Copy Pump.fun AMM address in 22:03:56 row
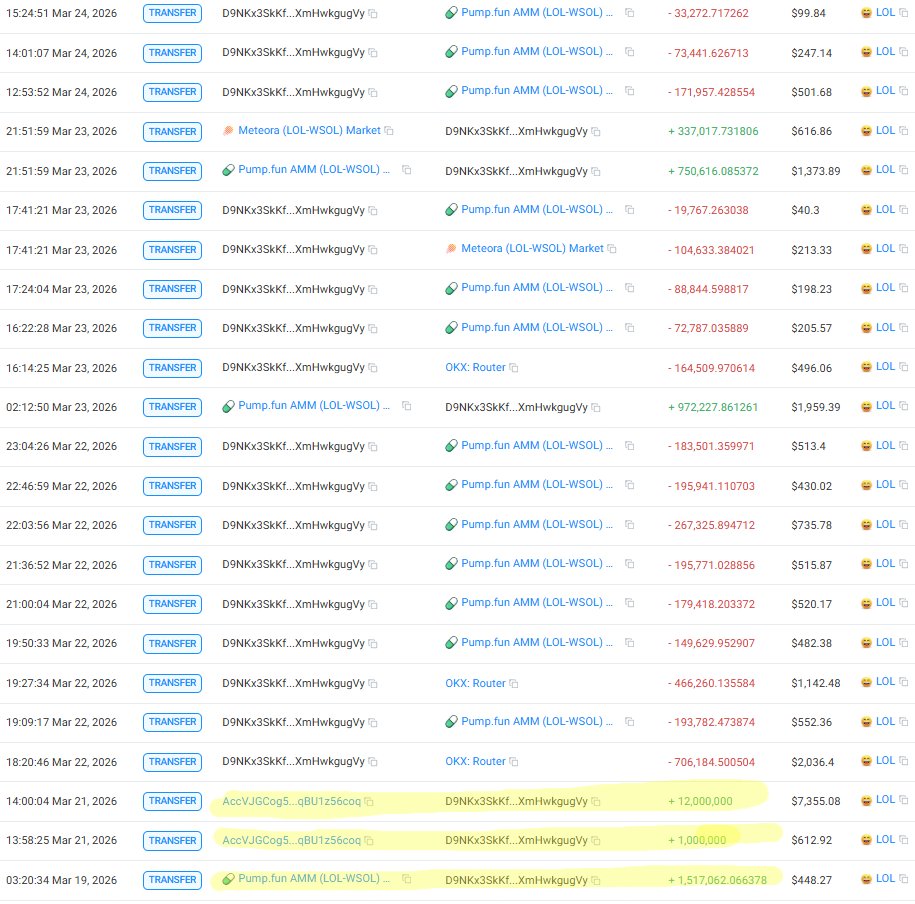This screenshot has height=904, width=915. pyautogui.click(x=629, y=525)
